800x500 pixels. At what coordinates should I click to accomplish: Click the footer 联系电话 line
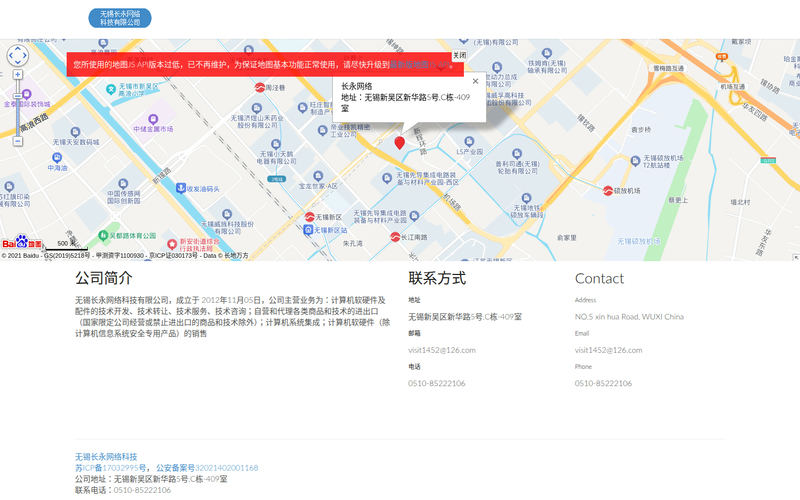click(123, 490)
